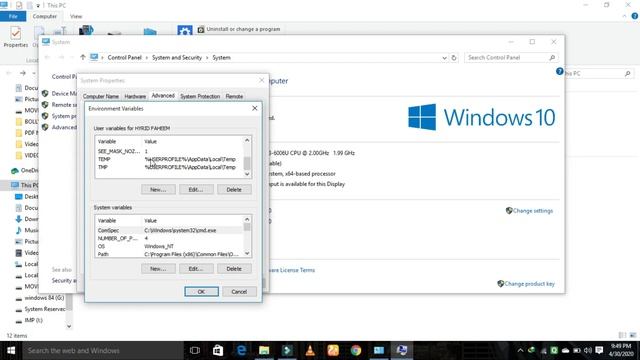Switch to Remote tab
Viewport: 640px width, 360px height.
click(x=234, y=96)
